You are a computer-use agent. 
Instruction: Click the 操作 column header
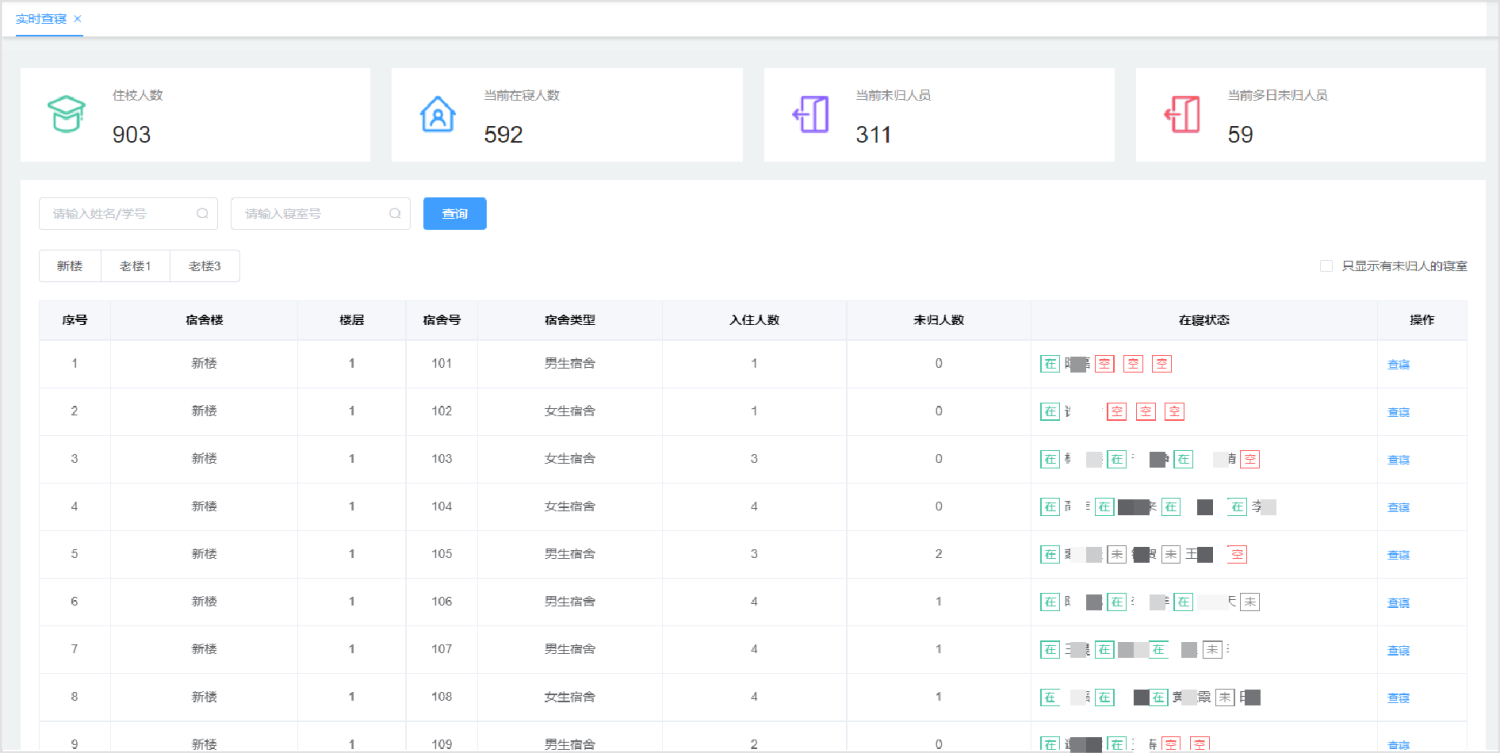[1422, 320]
